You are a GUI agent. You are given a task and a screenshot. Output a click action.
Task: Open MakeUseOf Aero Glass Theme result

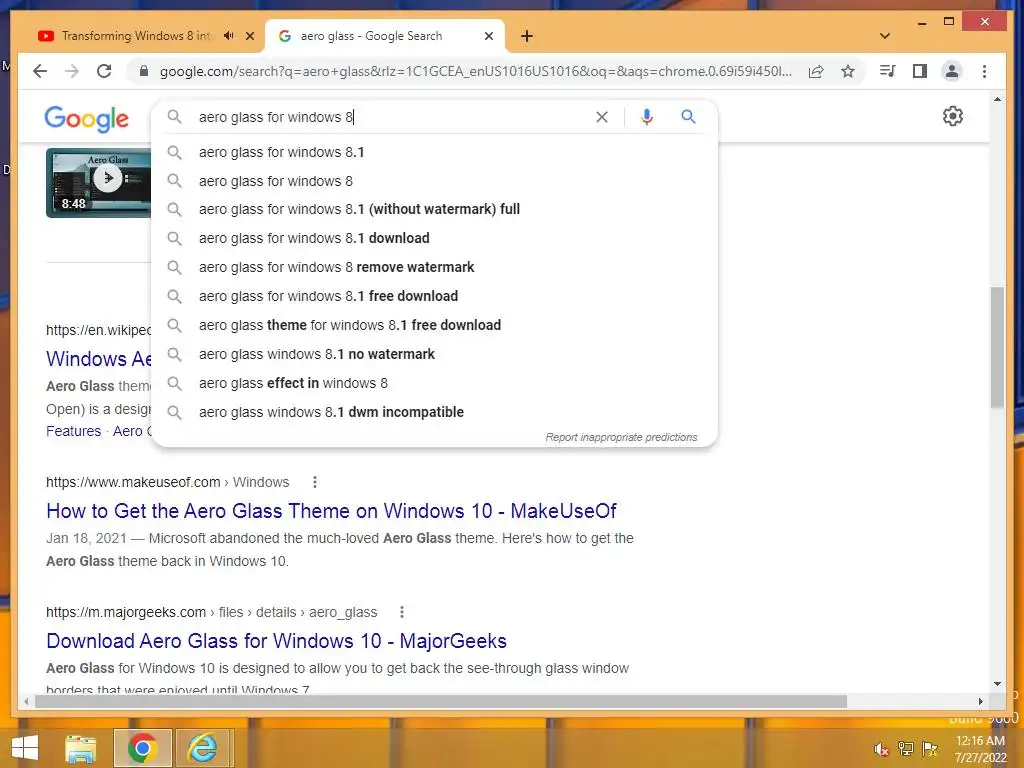tap(331, 511)
